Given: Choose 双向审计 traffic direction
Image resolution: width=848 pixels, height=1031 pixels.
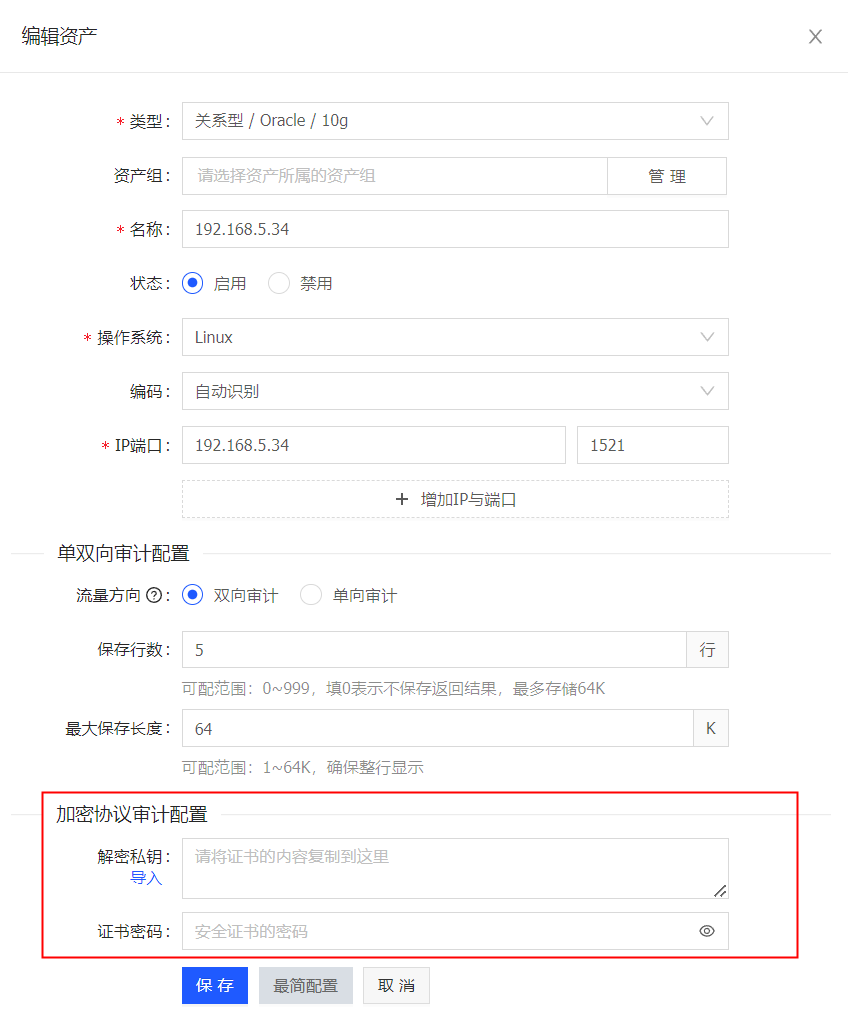Looking at the screenshot, I should 193,595.
